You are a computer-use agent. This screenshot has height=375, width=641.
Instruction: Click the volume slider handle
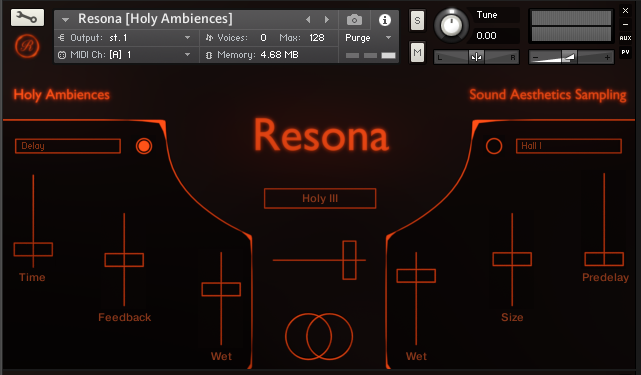click(569, 57)
